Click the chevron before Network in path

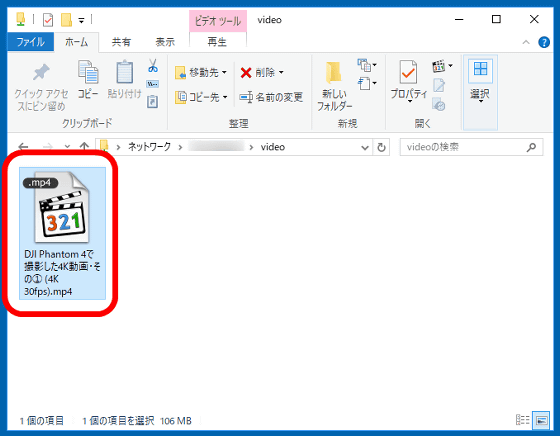click(118, 147)
